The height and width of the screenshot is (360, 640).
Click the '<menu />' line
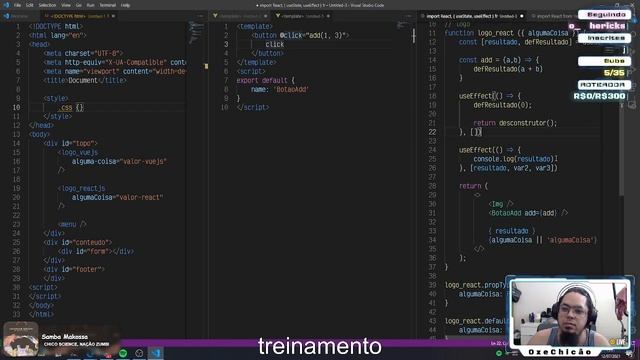72,224
